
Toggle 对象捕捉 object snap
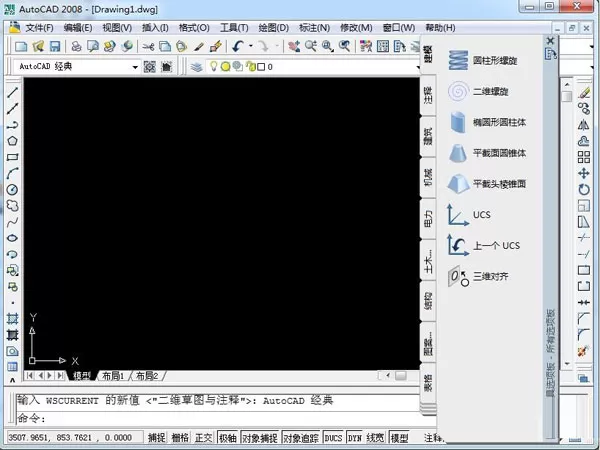[260, 437]
